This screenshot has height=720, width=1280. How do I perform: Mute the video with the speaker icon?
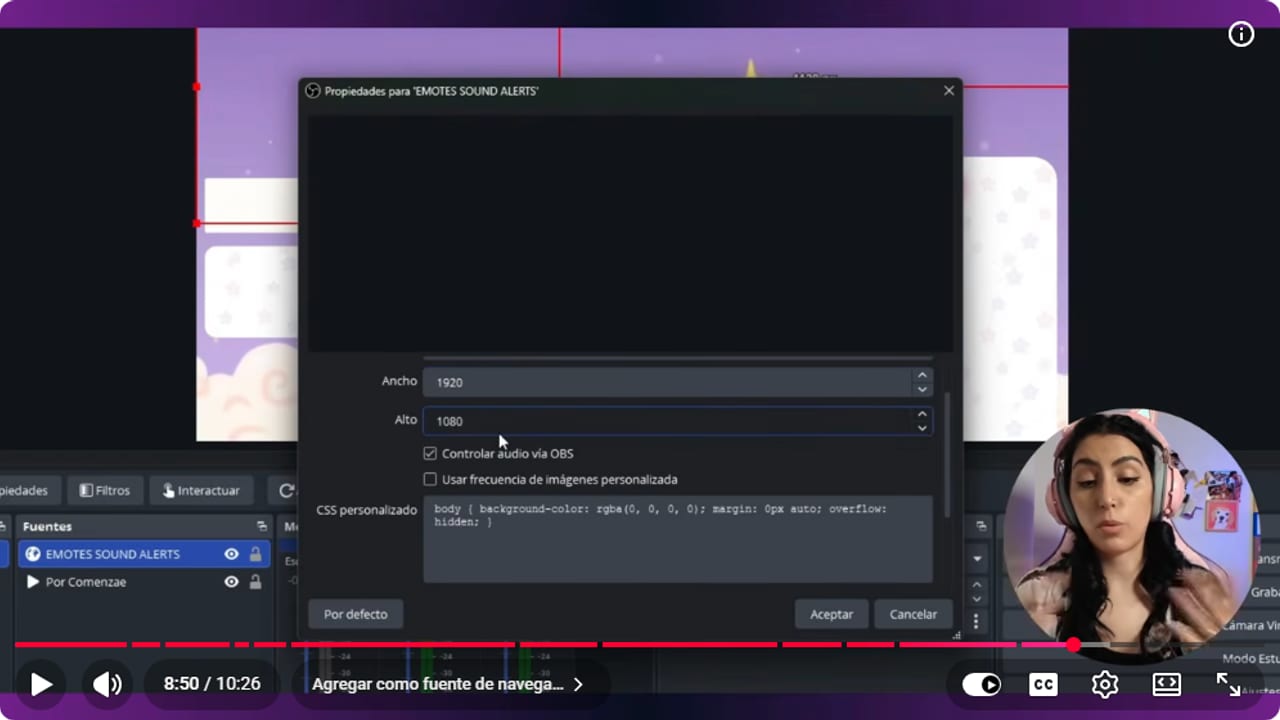point(107,684)
